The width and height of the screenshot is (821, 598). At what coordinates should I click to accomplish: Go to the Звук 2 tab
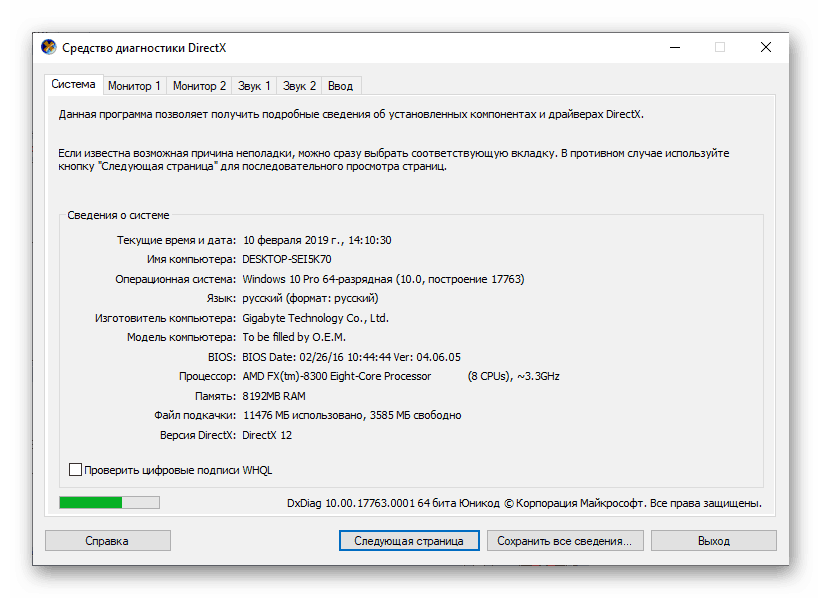(x=299, y=86)
